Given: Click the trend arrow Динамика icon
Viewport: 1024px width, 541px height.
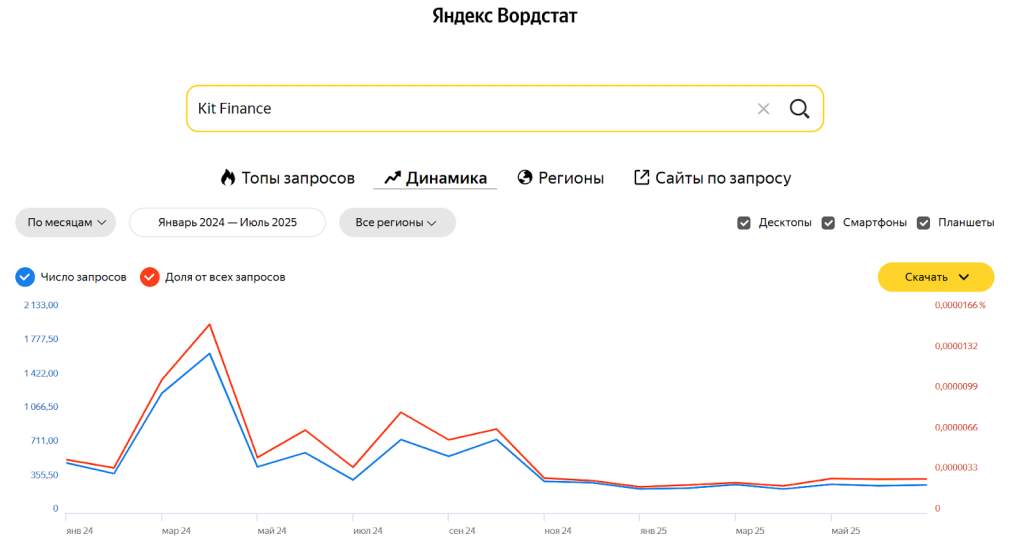Looking at the screenshot, I should point(392,178).
